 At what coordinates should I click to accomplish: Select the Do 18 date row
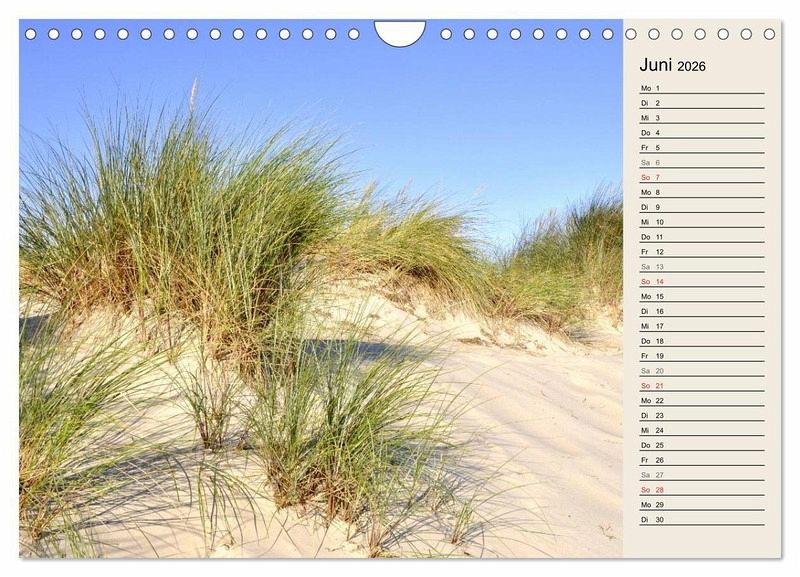[702, 341]
